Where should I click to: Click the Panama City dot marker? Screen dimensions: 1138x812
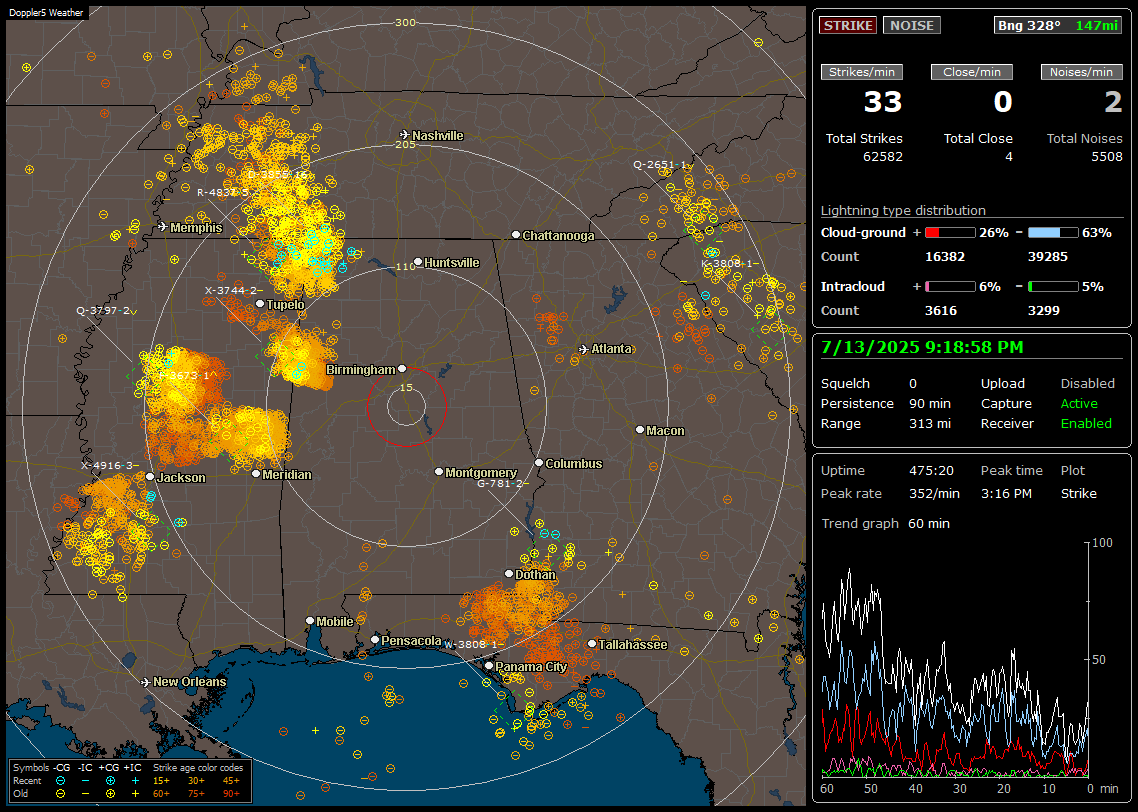(489, 665)
